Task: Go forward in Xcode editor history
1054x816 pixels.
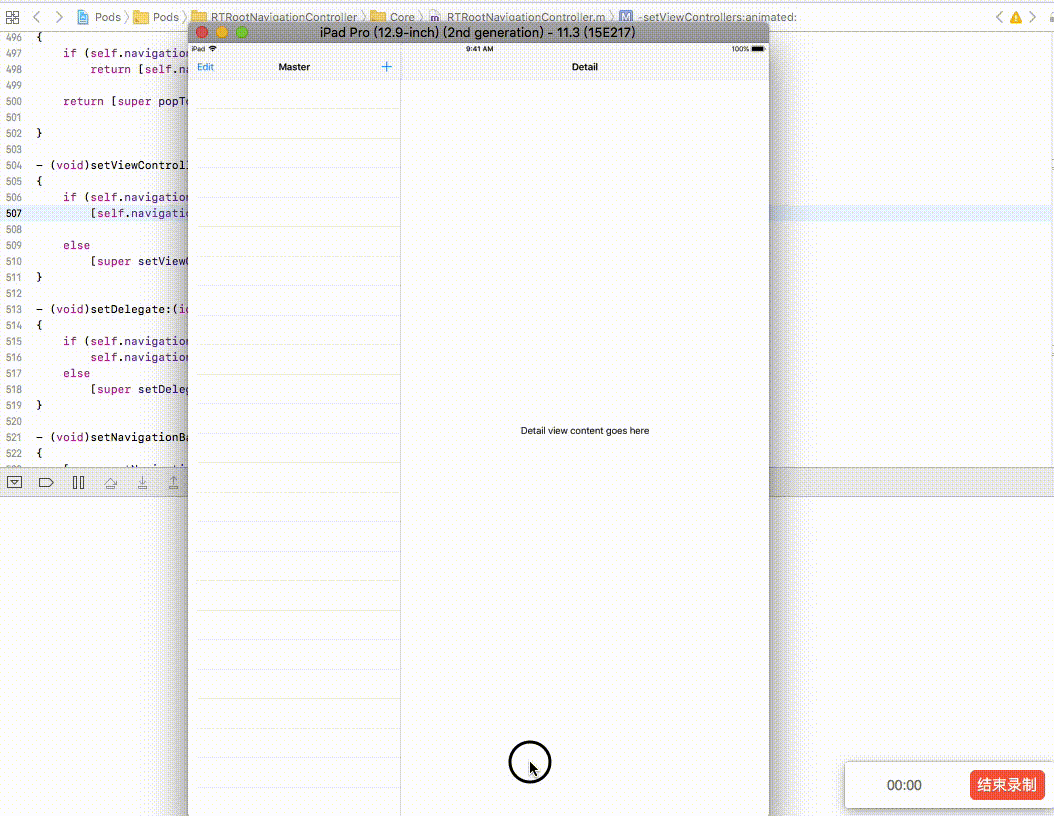Action: pyautogui.click(x=59, y=17)
